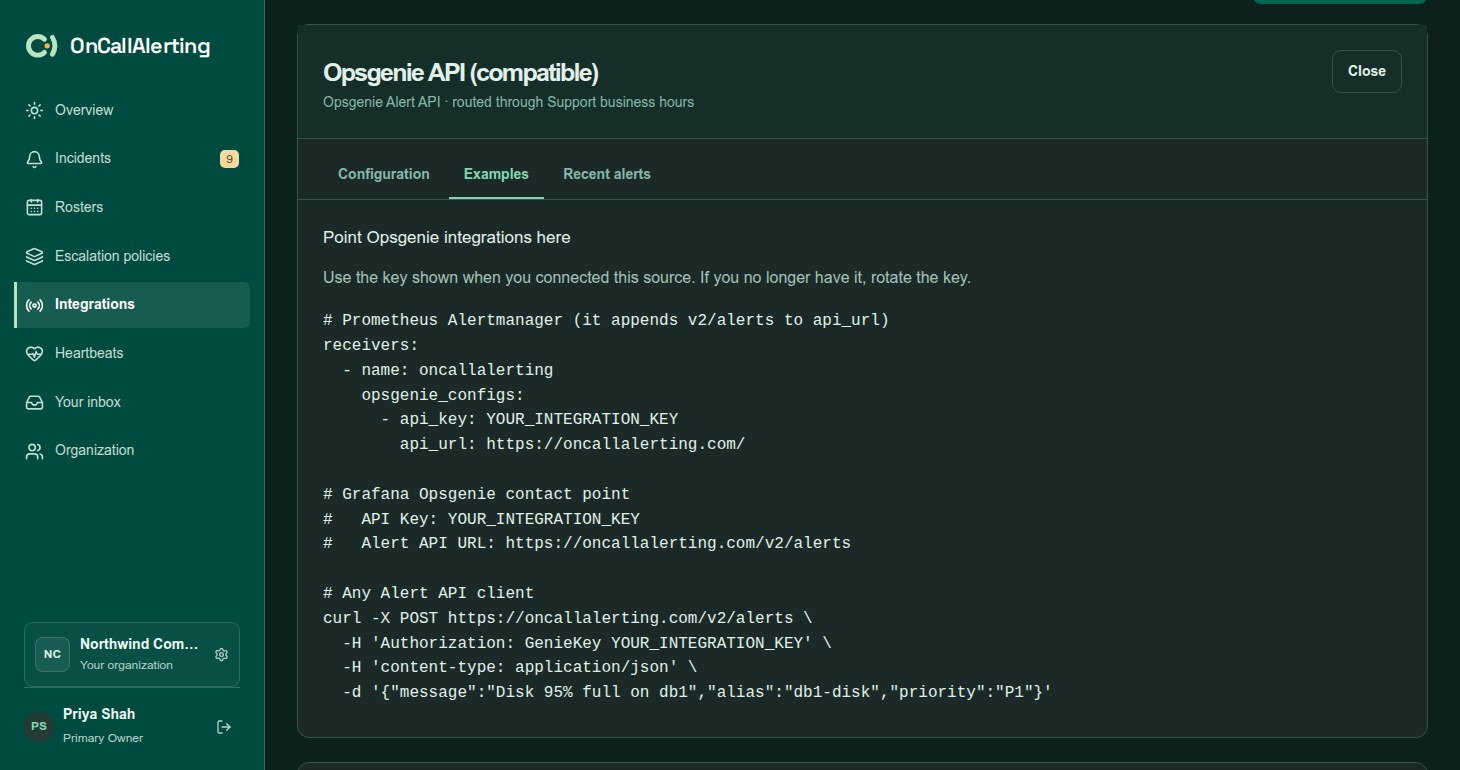The height and width of the screenshot is (770, 1460).
Task: Click the "Any Alert API client" comment
Action: pos(428,593)
